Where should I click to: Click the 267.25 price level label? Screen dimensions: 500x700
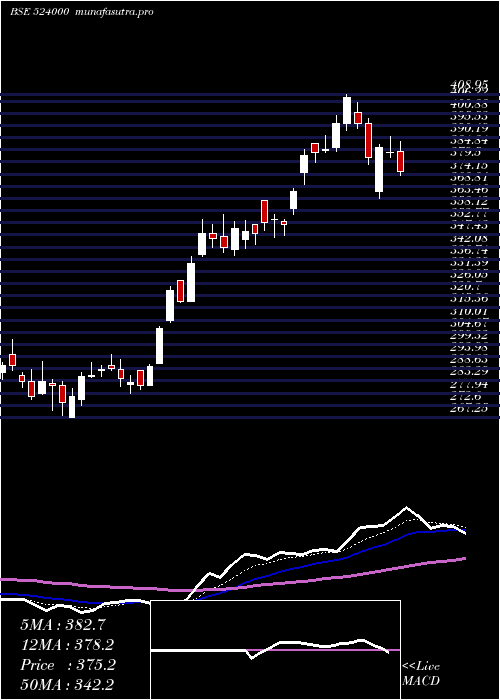click(469, 408)
